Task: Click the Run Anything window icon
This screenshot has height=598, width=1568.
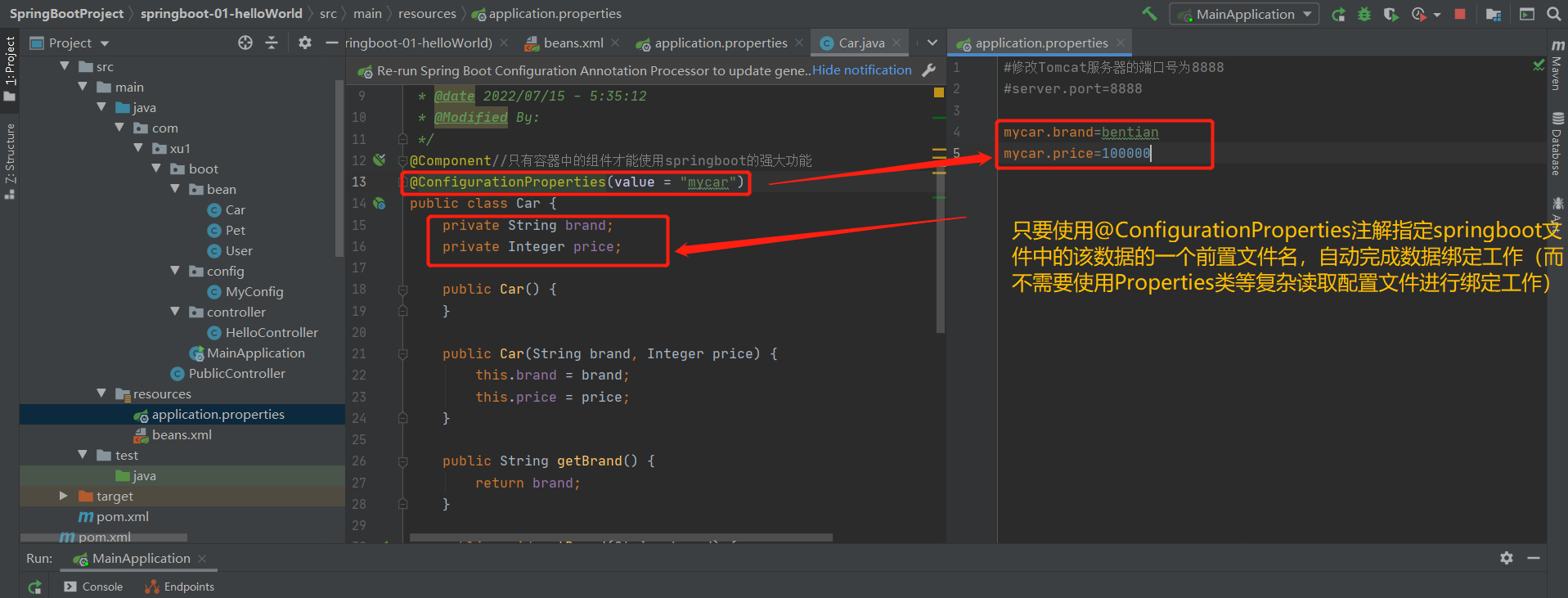Action: [1526, 14]
